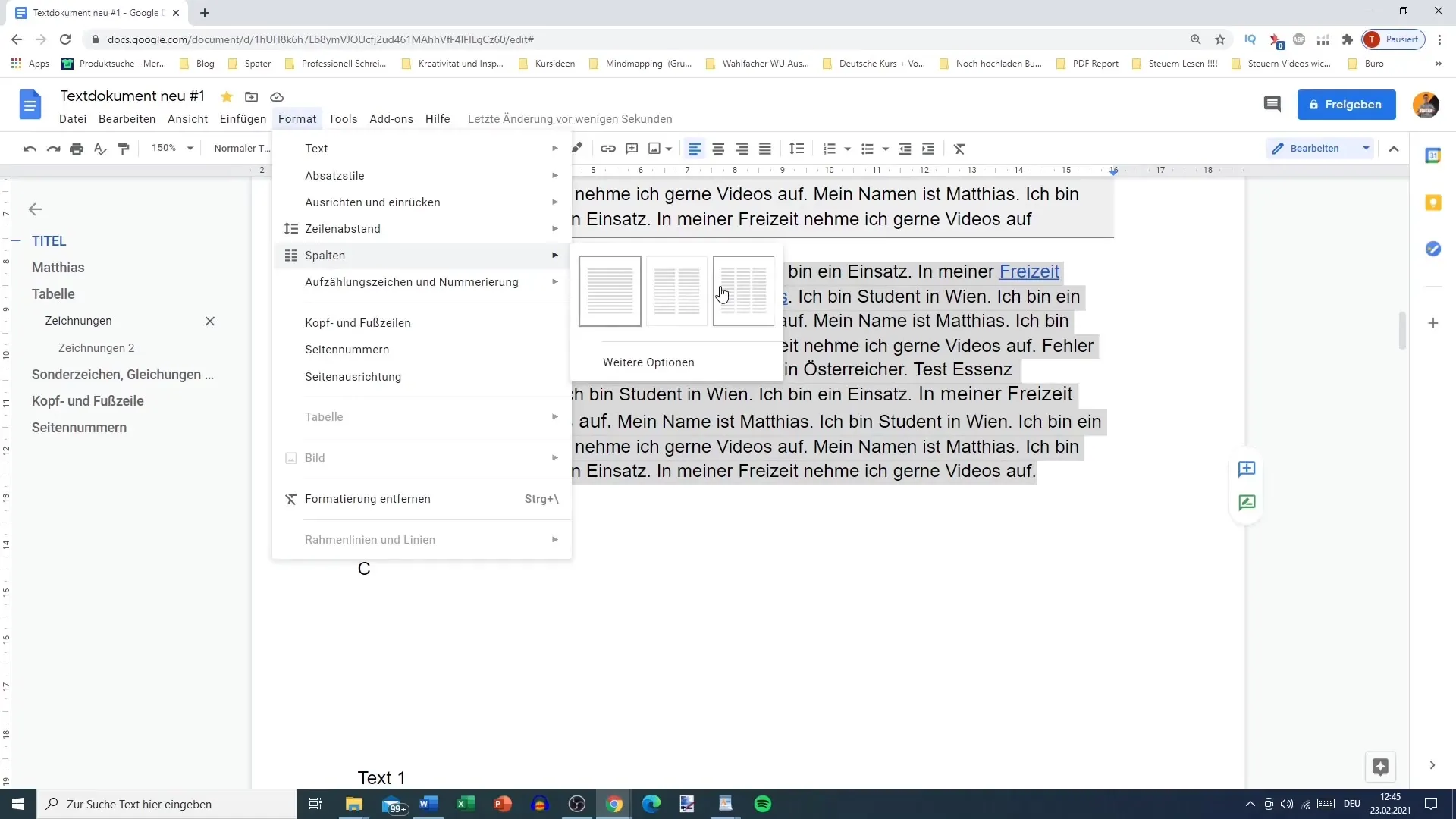Click the right-align icon in toolbar
Image resolution: width=1456 pixels, height=819 pixels.
742,148
